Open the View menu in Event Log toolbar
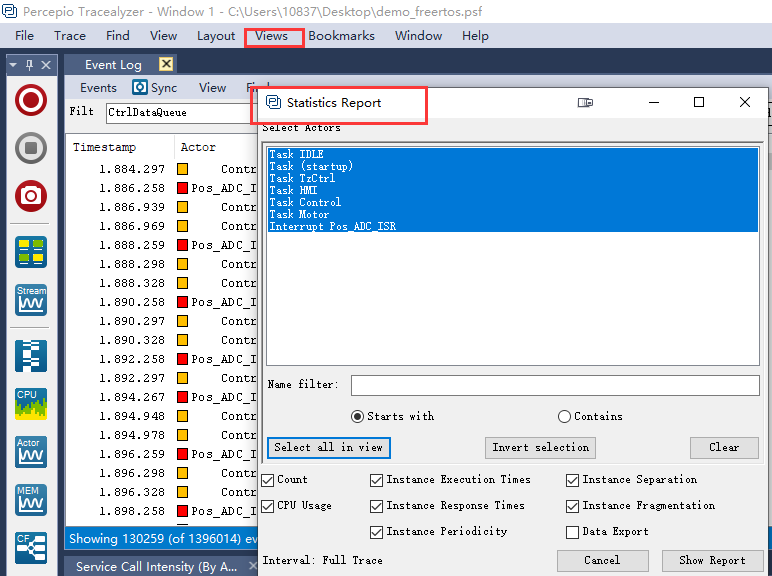This screenshot has width=772, height=576. click(212, 88)
